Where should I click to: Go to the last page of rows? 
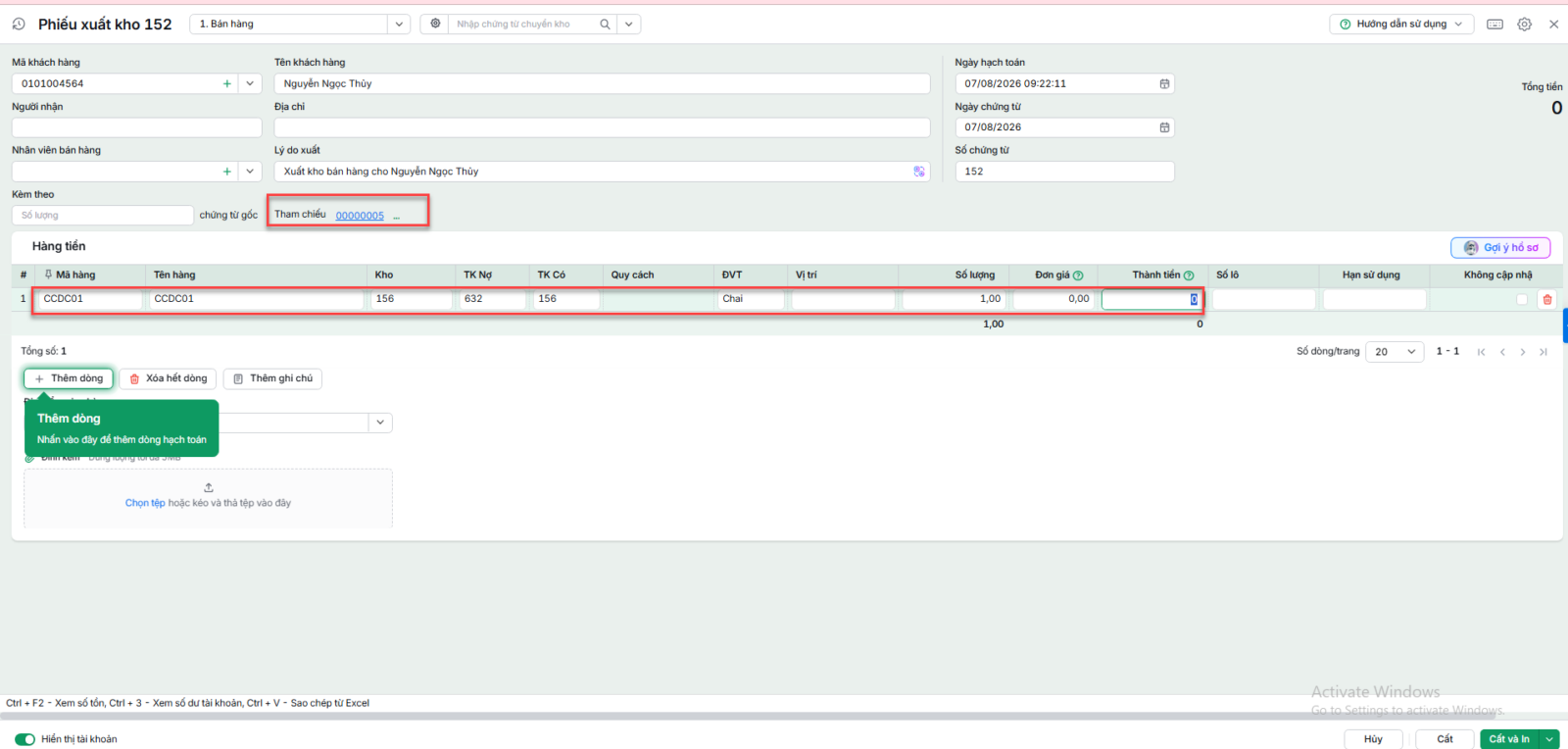click(1543, 352)
